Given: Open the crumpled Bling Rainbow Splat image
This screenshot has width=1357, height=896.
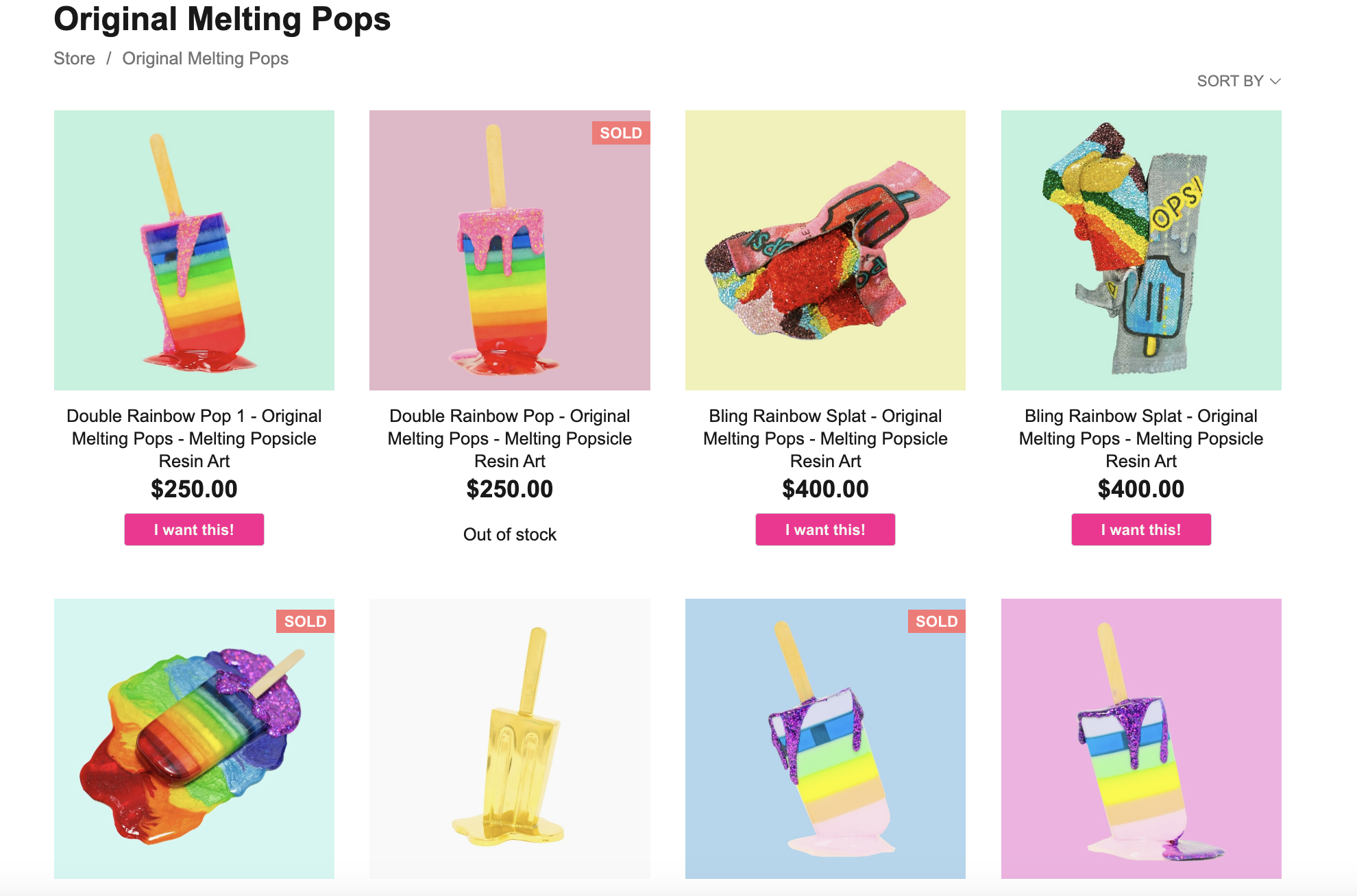Looking at the screenshot, I should [x=824, y=249].
